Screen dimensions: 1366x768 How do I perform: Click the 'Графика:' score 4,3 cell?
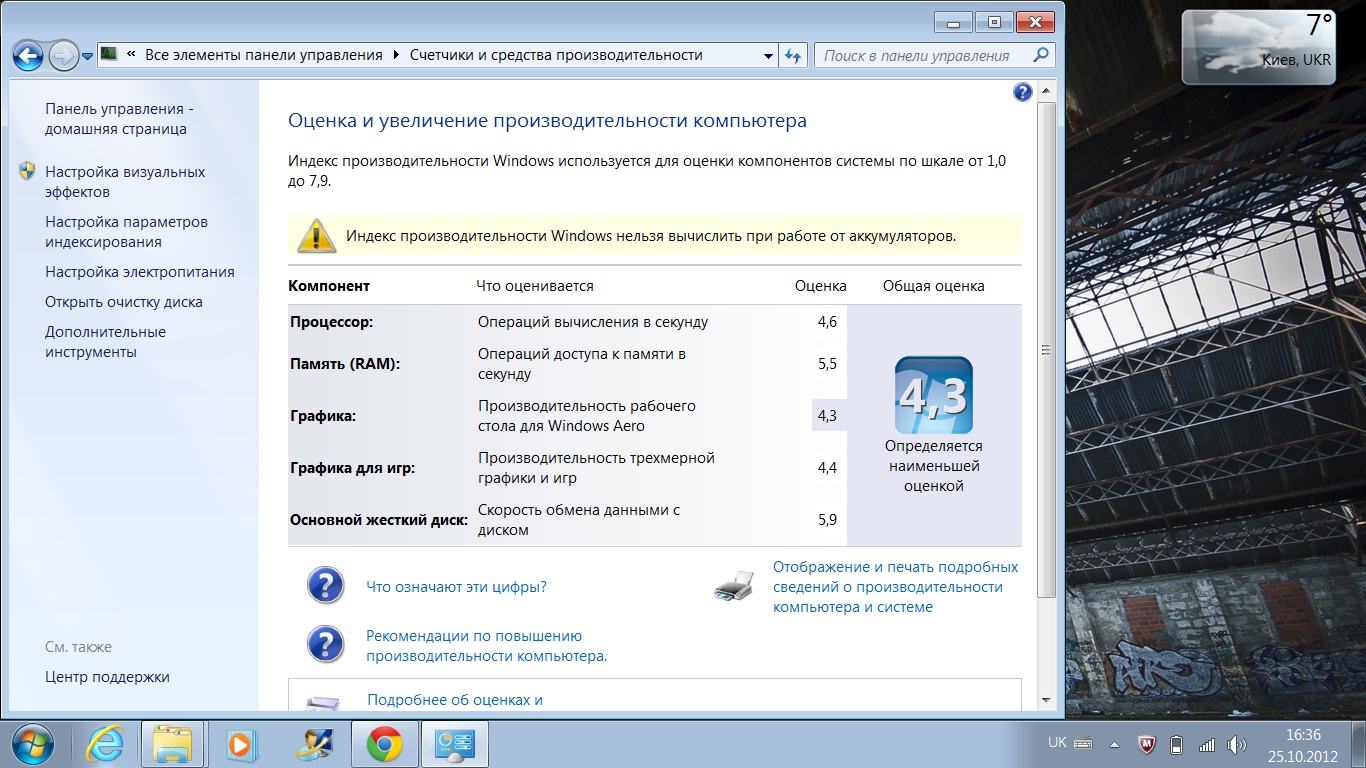(x=829, y=416)
